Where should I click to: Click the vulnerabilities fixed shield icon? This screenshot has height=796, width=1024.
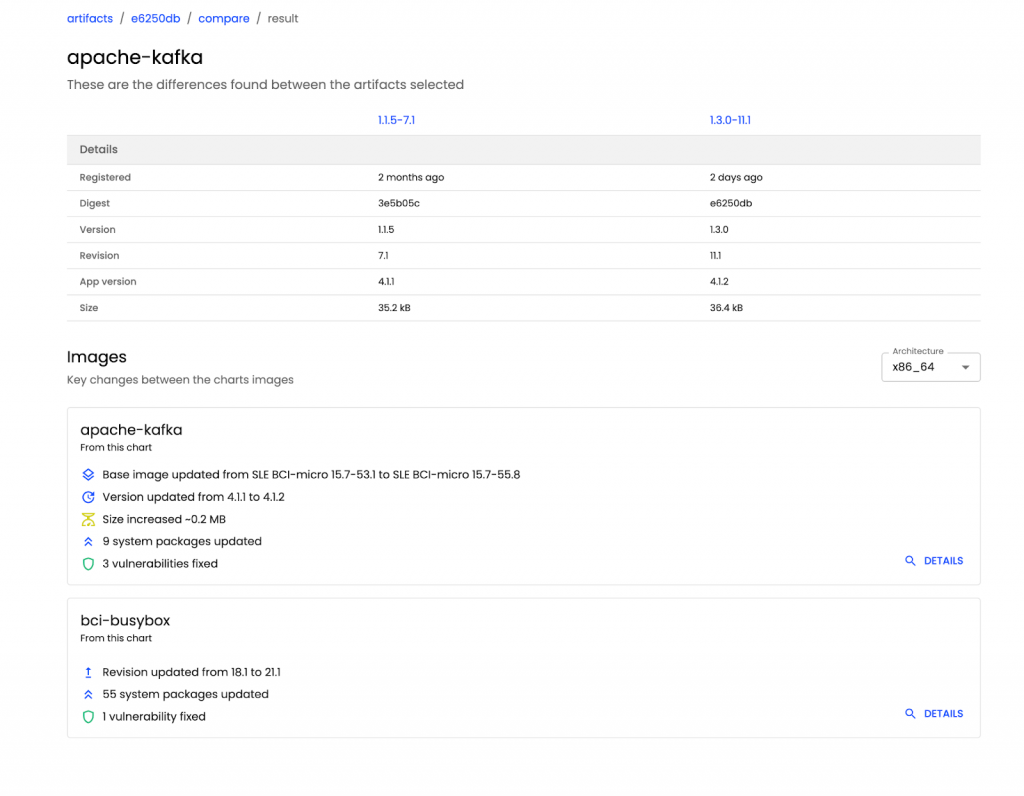pyautogui.click(x=88, y=562)
